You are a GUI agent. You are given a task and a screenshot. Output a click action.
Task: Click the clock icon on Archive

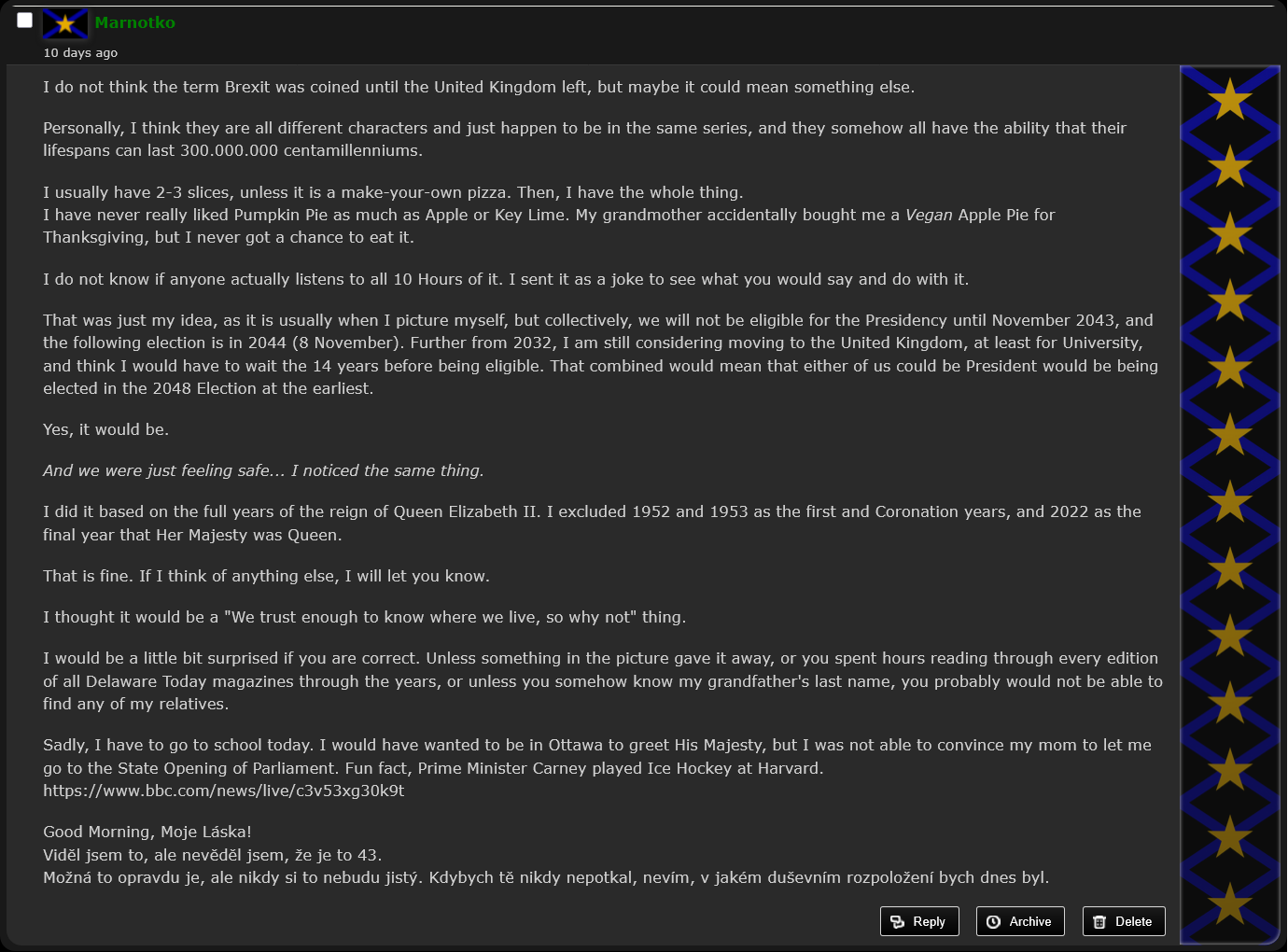993,921
